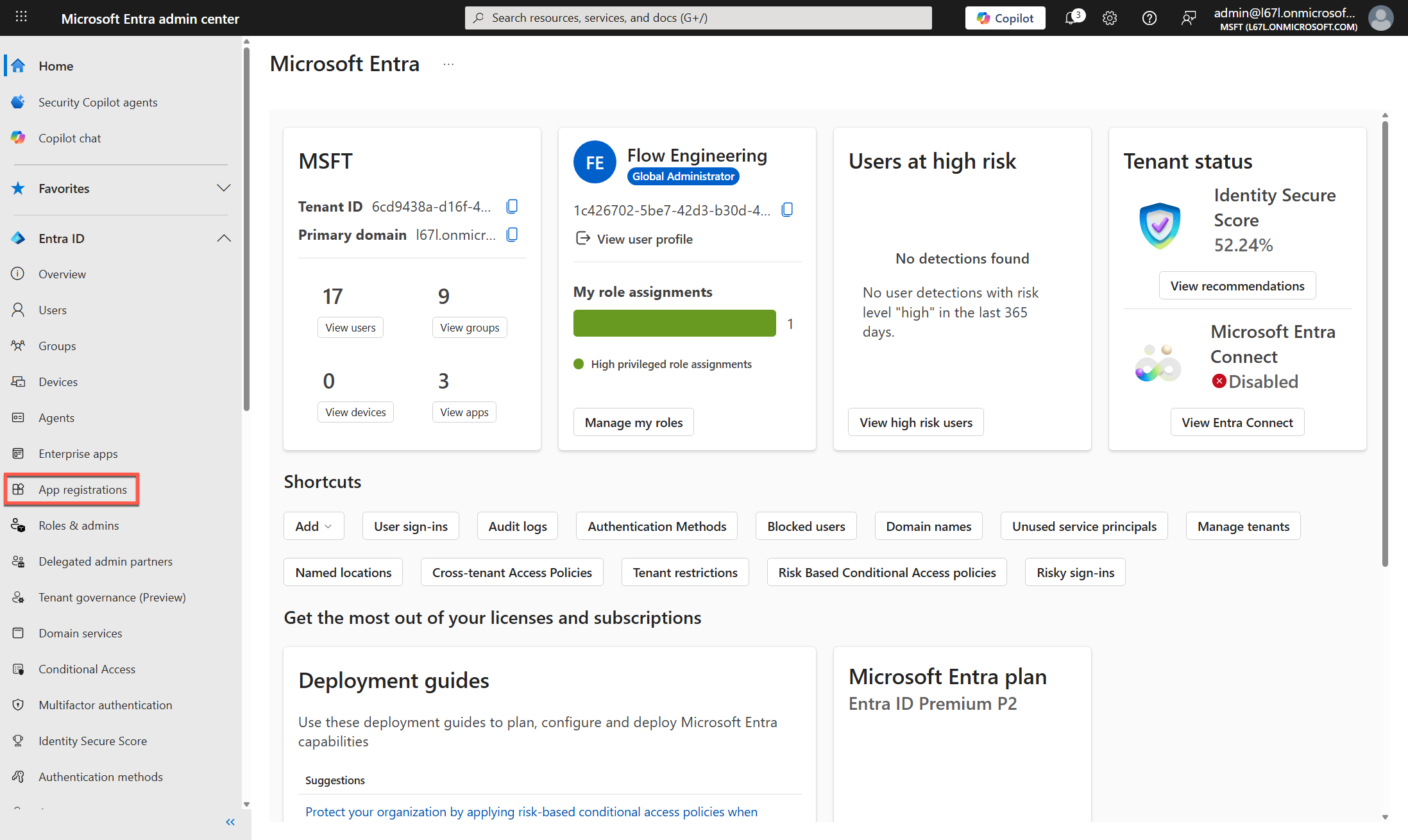The height and width of the screenshot is (840, 1408).
Task: Open Unused service principals shortcut
Action: (x=1084, y=526)
